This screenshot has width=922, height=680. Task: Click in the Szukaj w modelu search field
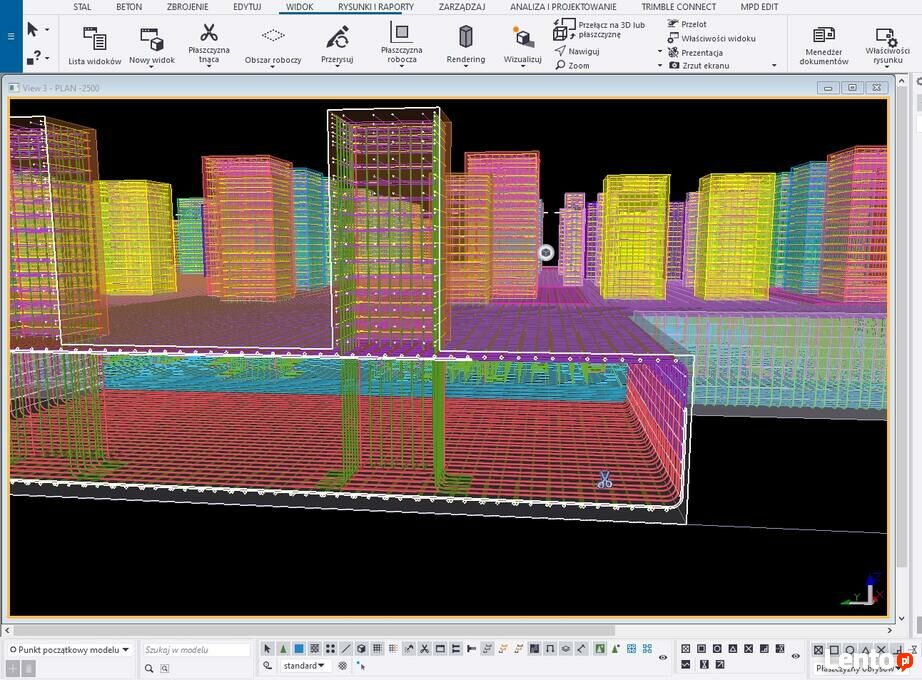click(x=196, y=649)
